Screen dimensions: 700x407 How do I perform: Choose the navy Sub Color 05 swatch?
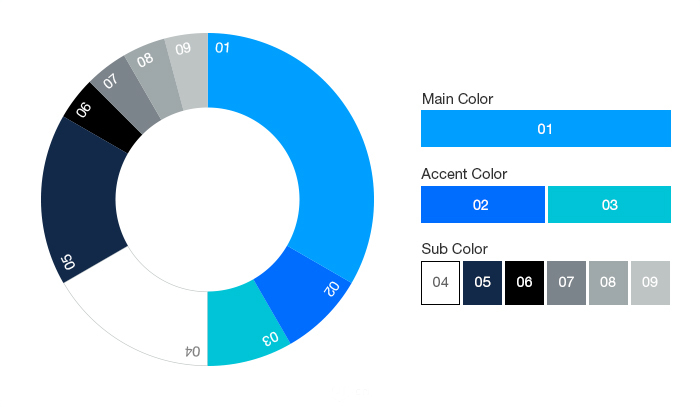tap(482, 282)
